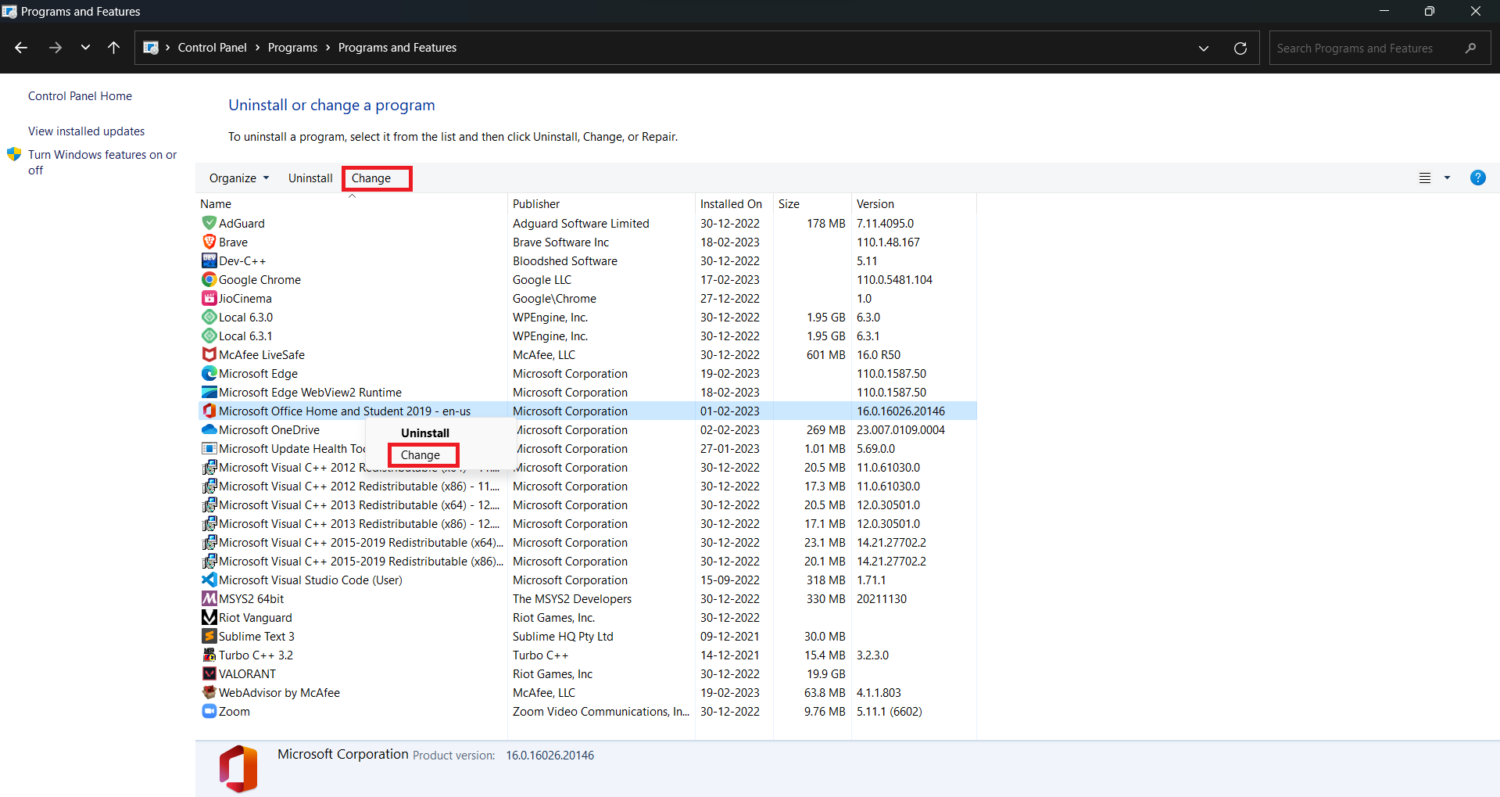Screen dimensions: 1500x797
Task: Click the 19.9 GB size cell
Action: tap(826, 674)
